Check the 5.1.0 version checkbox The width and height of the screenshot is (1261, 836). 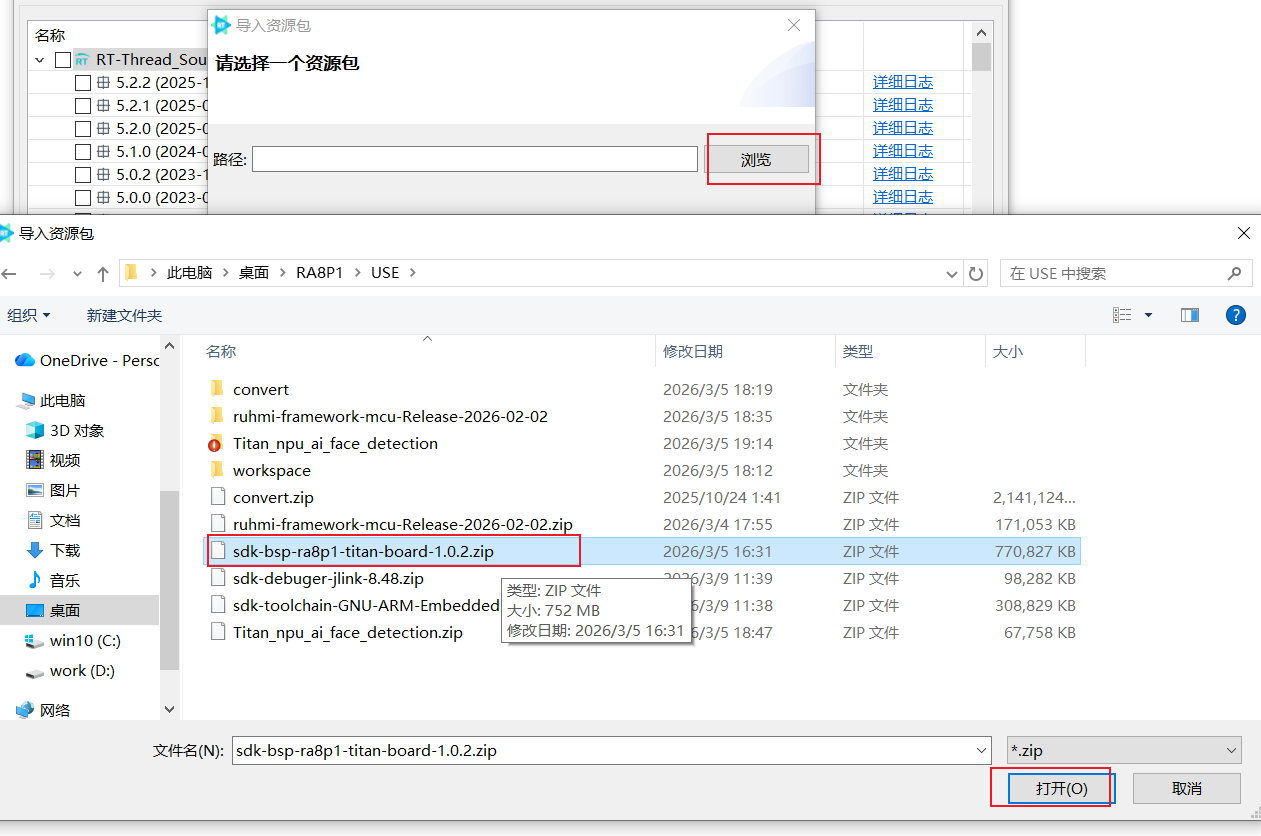click(x=83, y=152)
